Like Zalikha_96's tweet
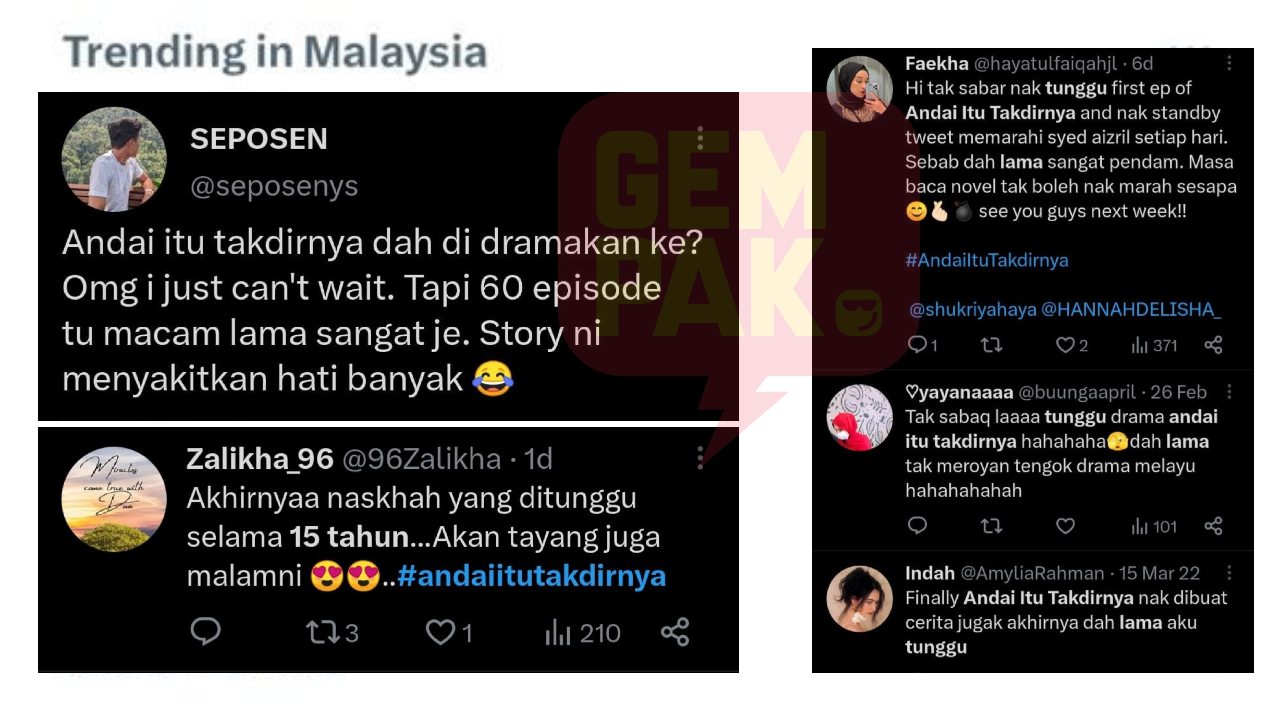 pyautogui.click(x=449, y=632)
